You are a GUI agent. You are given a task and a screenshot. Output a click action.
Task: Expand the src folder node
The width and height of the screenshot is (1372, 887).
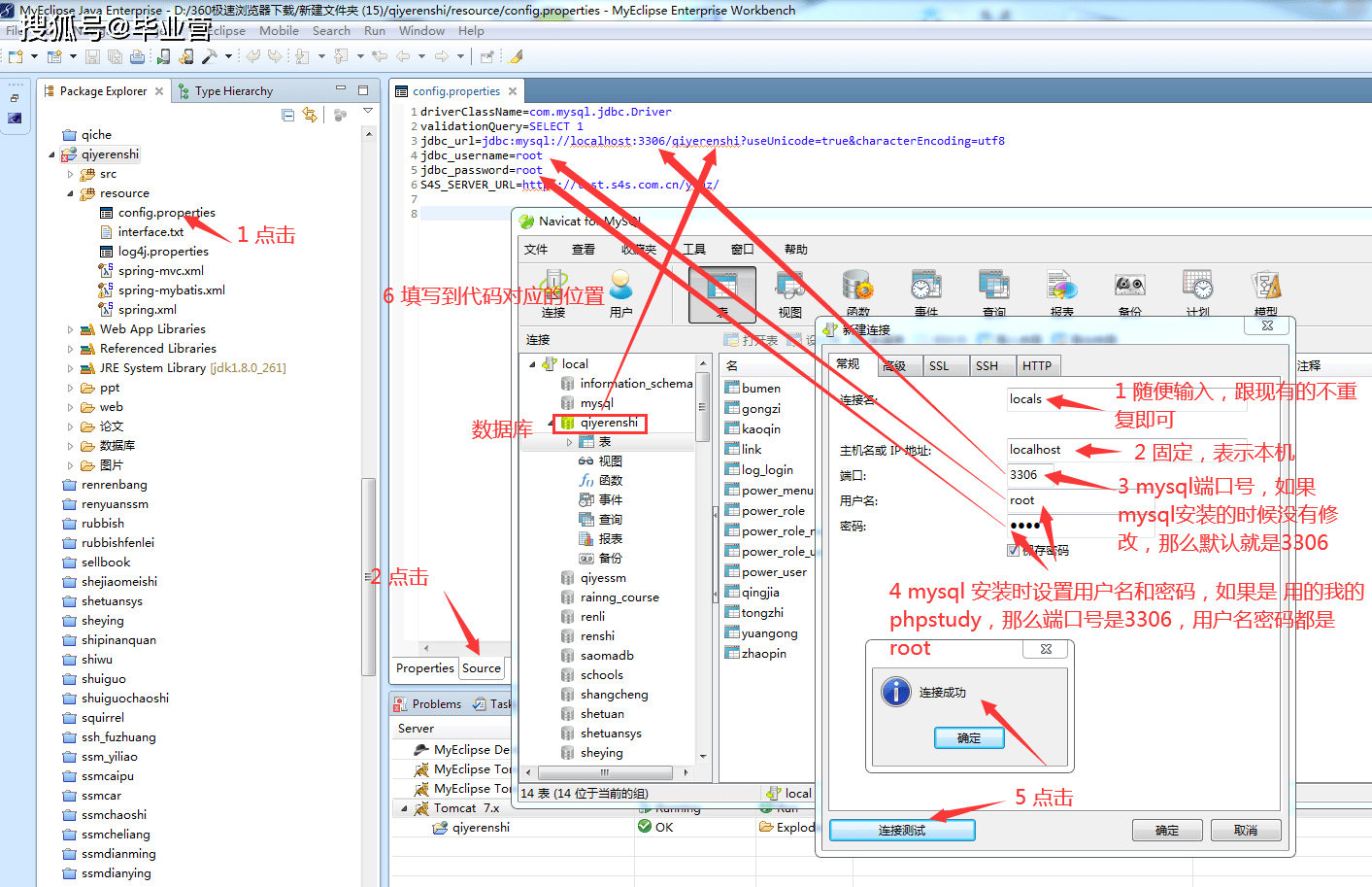click(71, 175)
